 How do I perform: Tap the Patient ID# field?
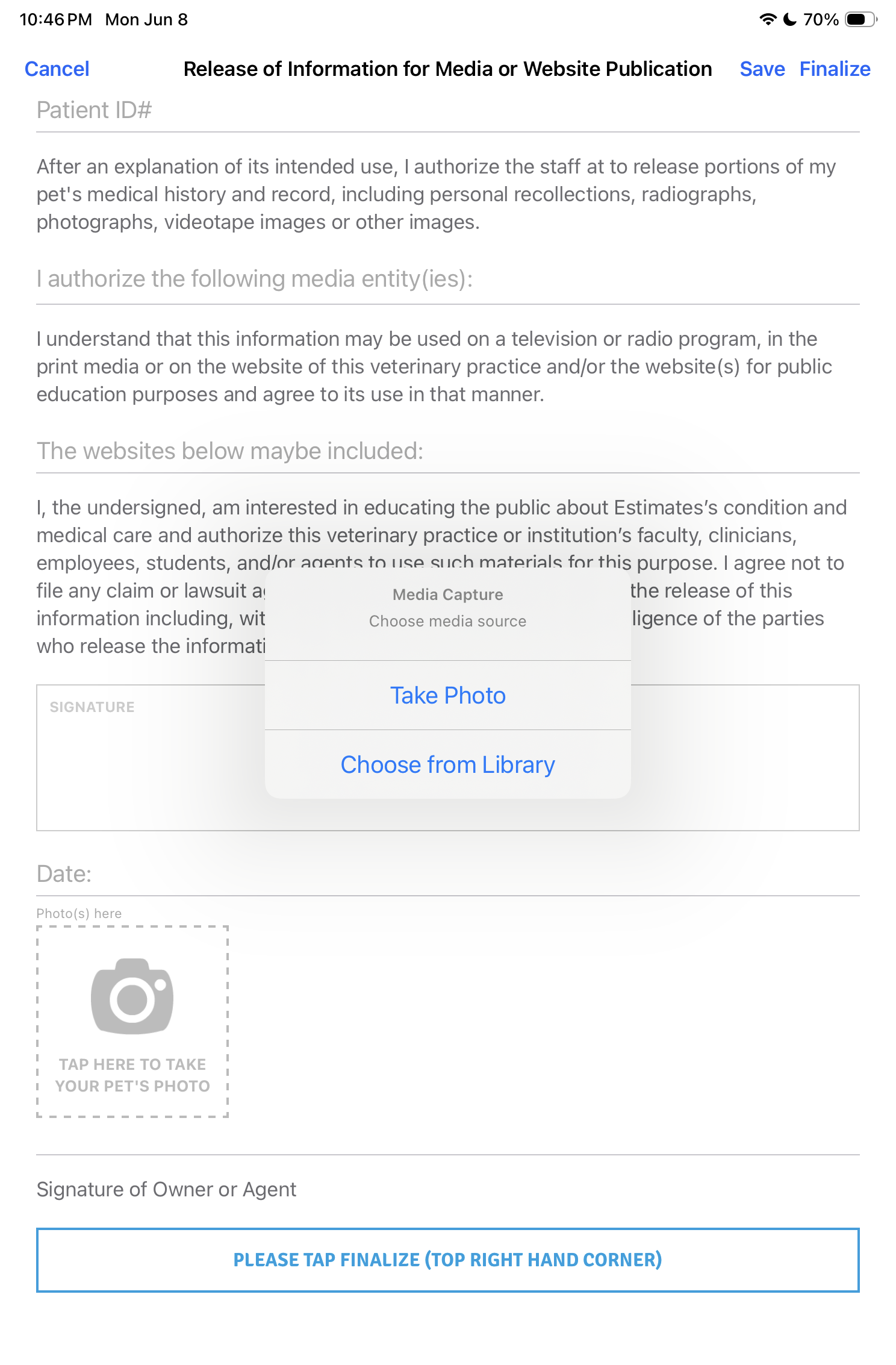[x=448, y=111]
